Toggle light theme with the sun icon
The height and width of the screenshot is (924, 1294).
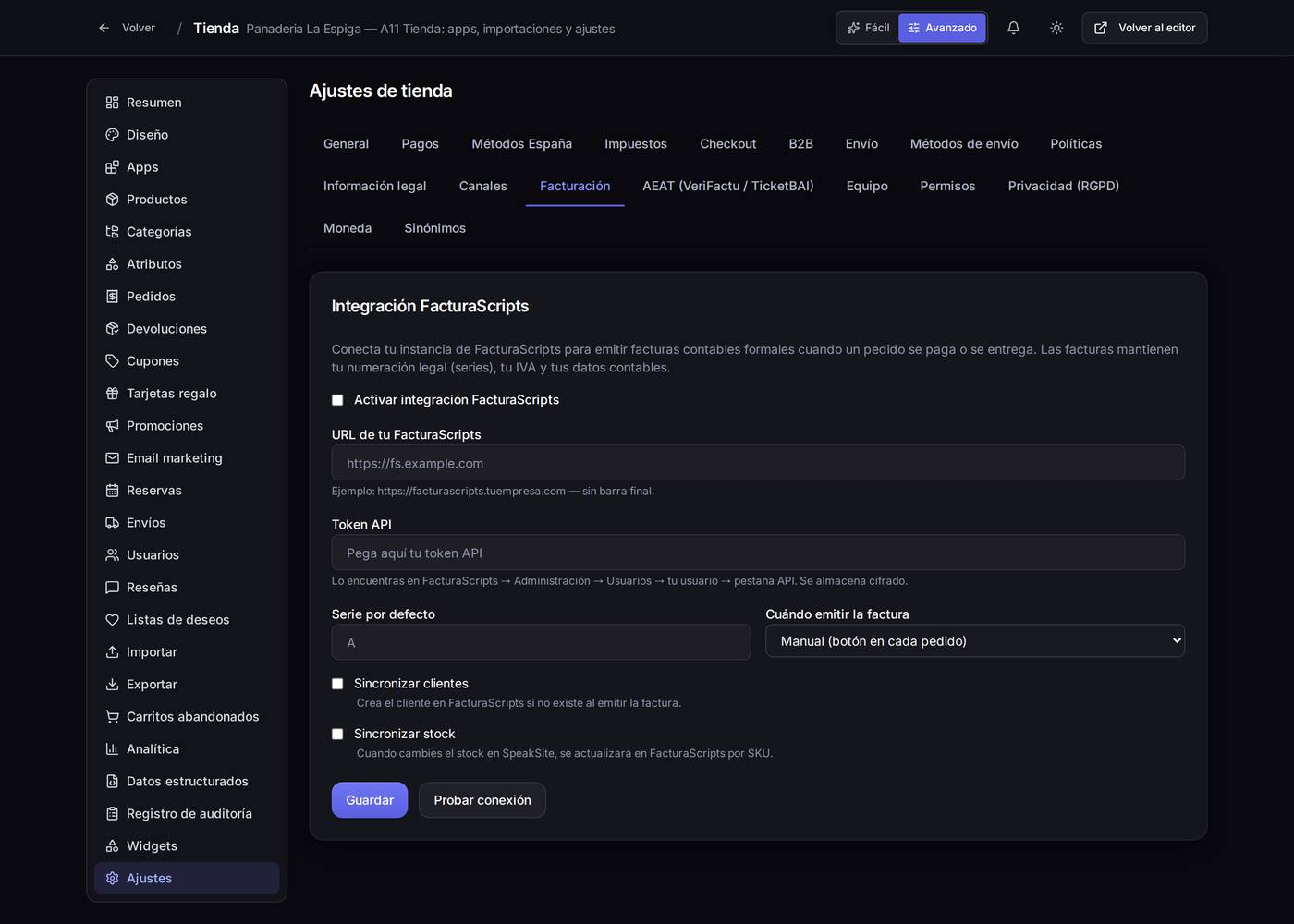[1056, 28]
